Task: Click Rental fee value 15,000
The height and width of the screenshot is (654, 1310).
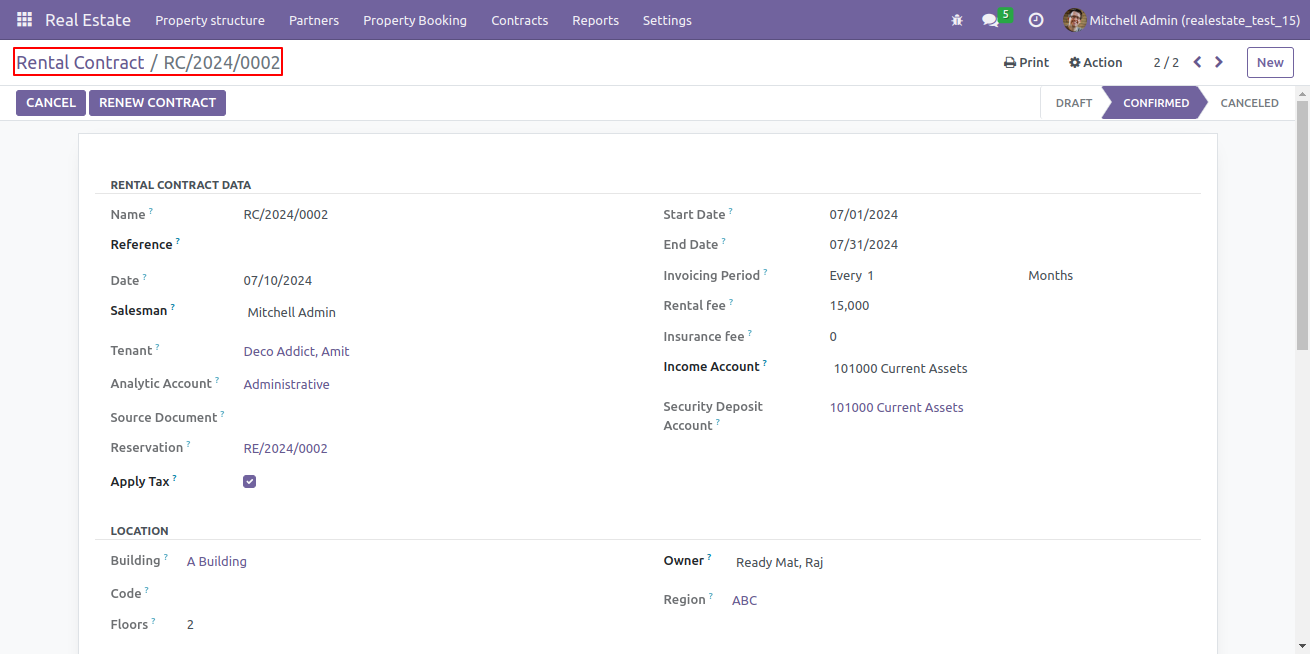Action: (x=849, y=305)
